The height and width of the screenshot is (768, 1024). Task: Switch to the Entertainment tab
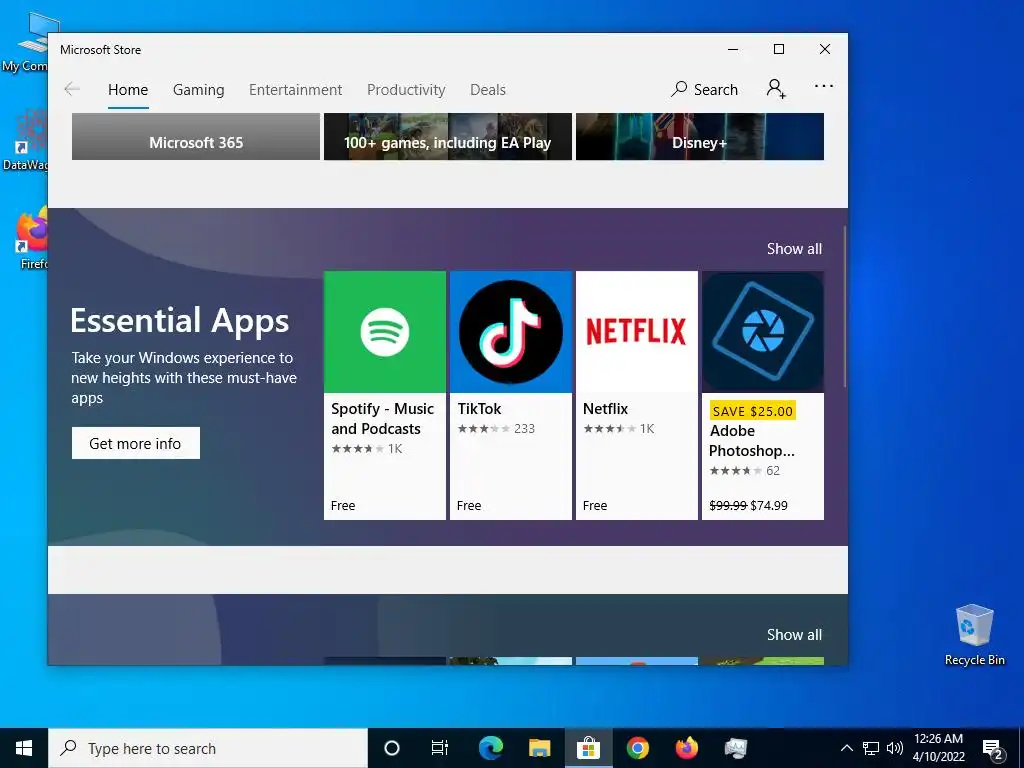pos(295,89)
